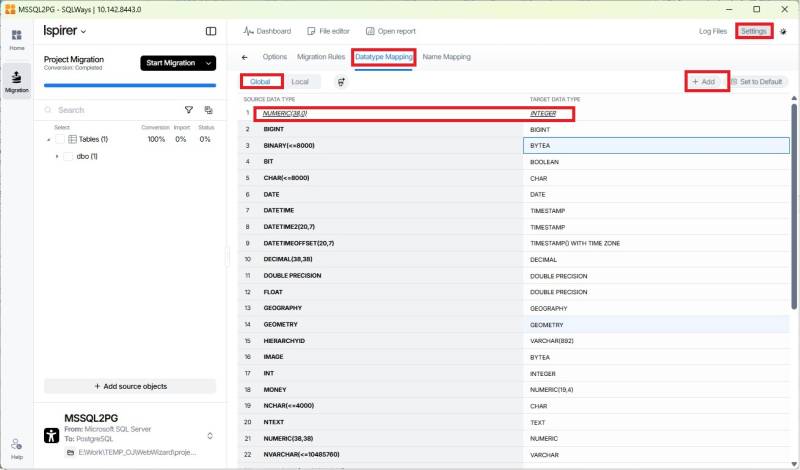This screenshot has width=800, height=470.
Task: Check the dbo (1) checkbox
Action: click(68, 156)
